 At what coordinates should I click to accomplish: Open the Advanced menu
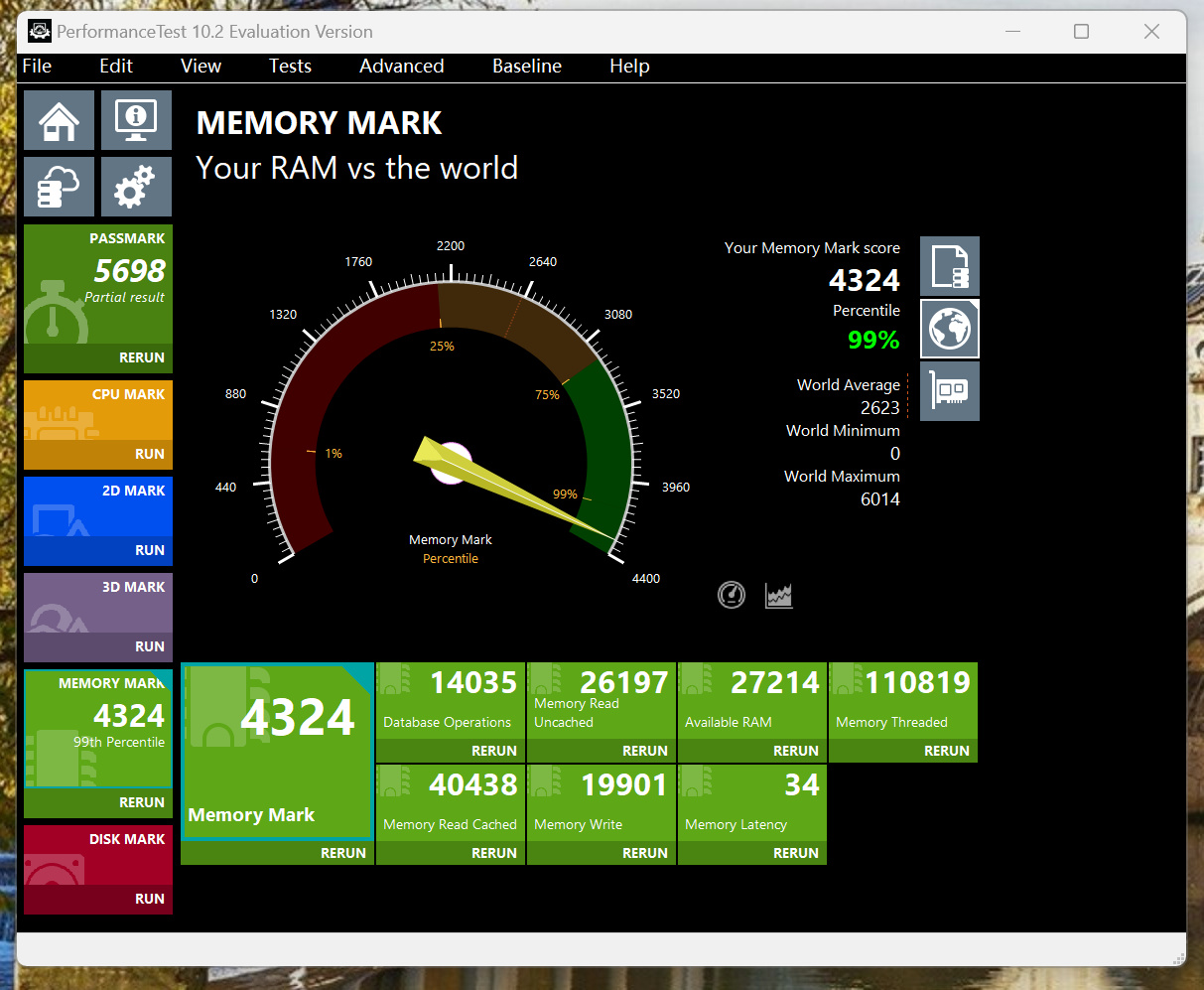click(401, 67)
